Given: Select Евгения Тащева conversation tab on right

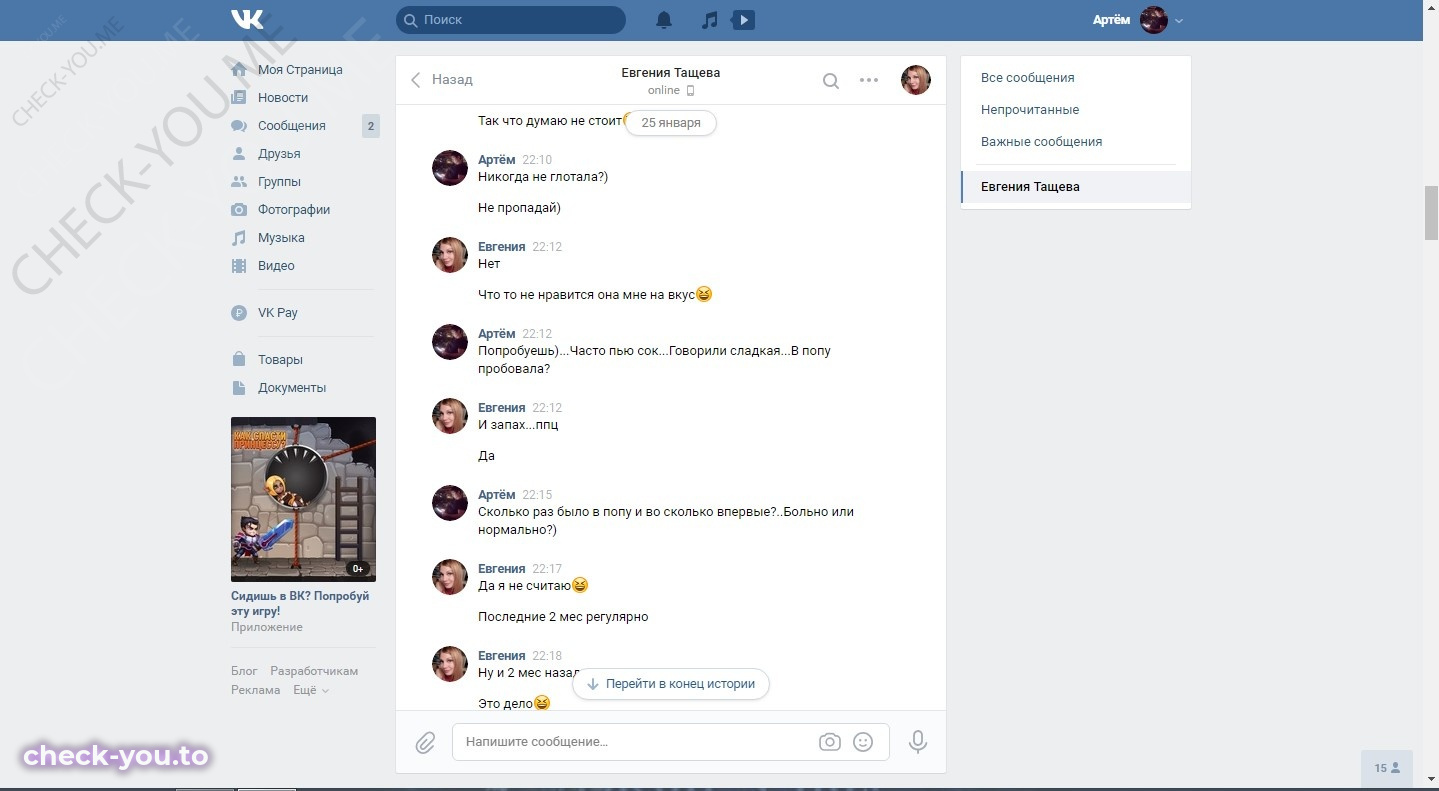Looking at the screenshot, I should [x=1076, y=187].
